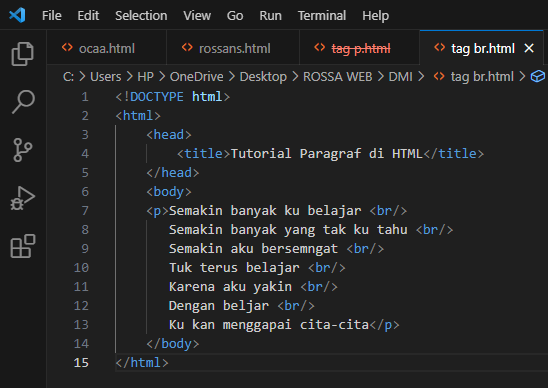Open the View menu
This screenshot has height=388, width=548.
(x=197, y=15)
